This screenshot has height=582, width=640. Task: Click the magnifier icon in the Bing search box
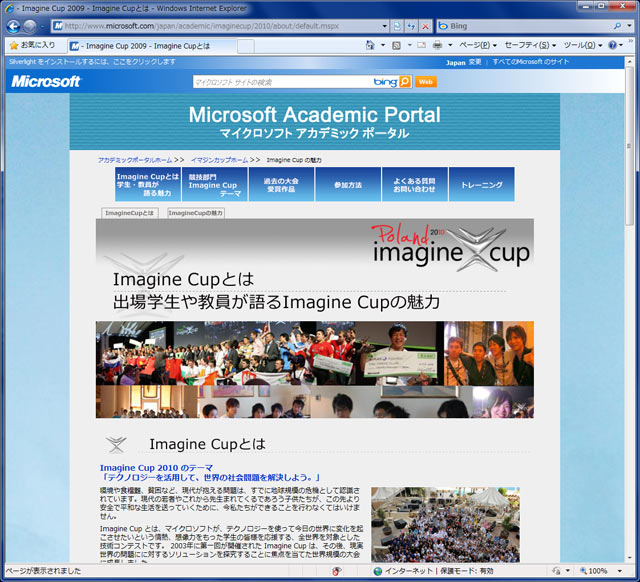click(x=617, y=26)
